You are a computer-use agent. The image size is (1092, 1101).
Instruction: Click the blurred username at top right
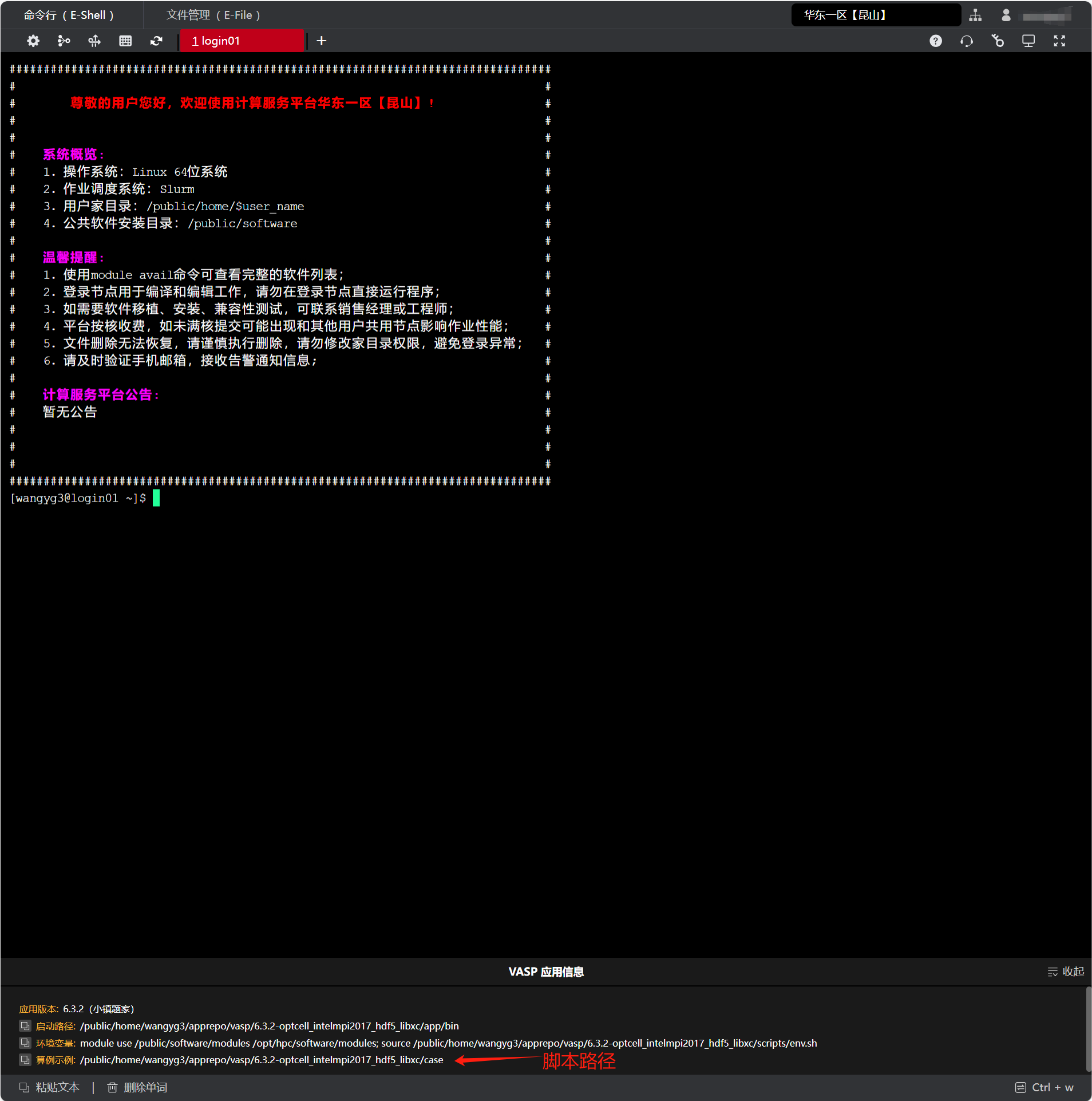pos(1047,15)
